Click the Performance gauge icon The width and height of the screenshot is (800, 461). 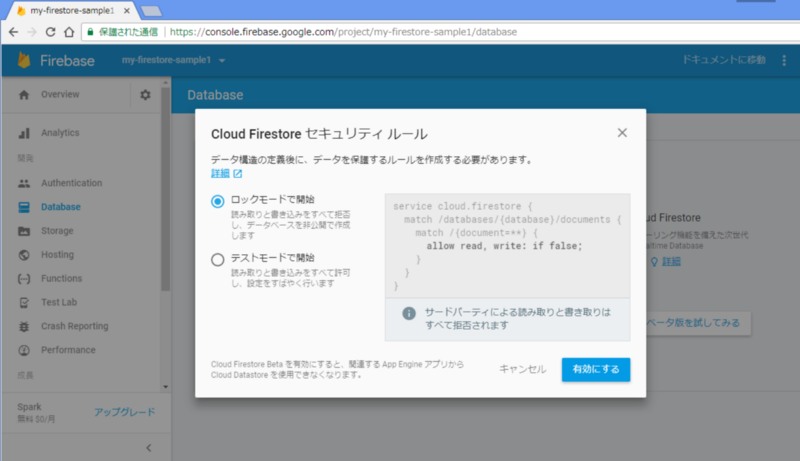(24, 350)
